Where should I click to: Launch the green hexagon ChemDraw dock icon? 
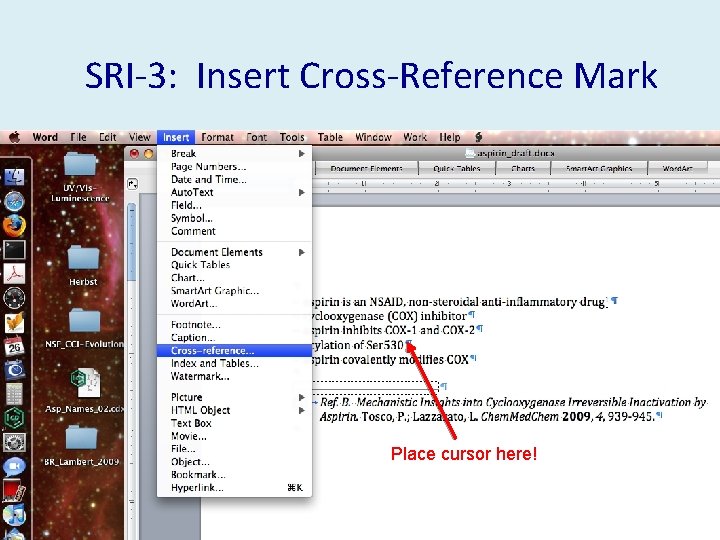(x=14, y=418)
